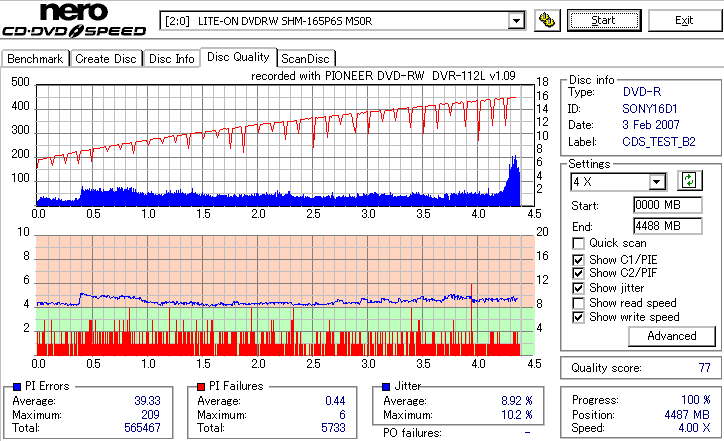Viewport: 724px width, 441px height.
Task: Toggle Show write speed checkbox
Action: 578,317
